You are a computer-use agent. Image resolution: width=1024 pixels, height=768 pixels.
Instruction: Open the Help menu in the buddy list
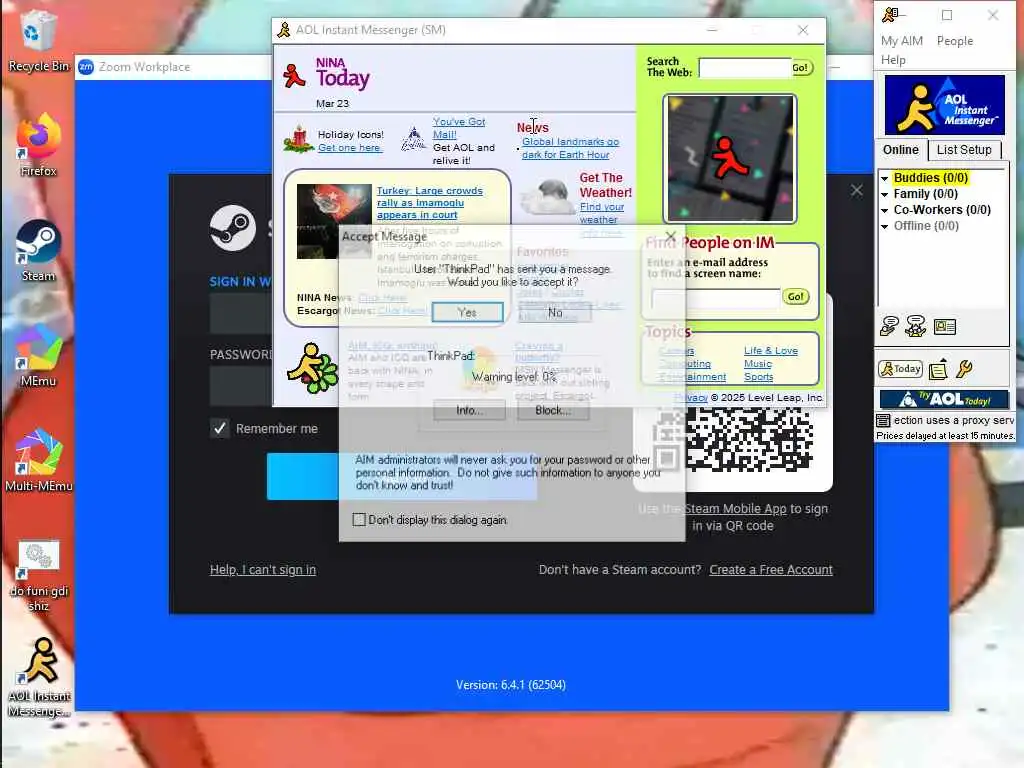pos(893,59)
